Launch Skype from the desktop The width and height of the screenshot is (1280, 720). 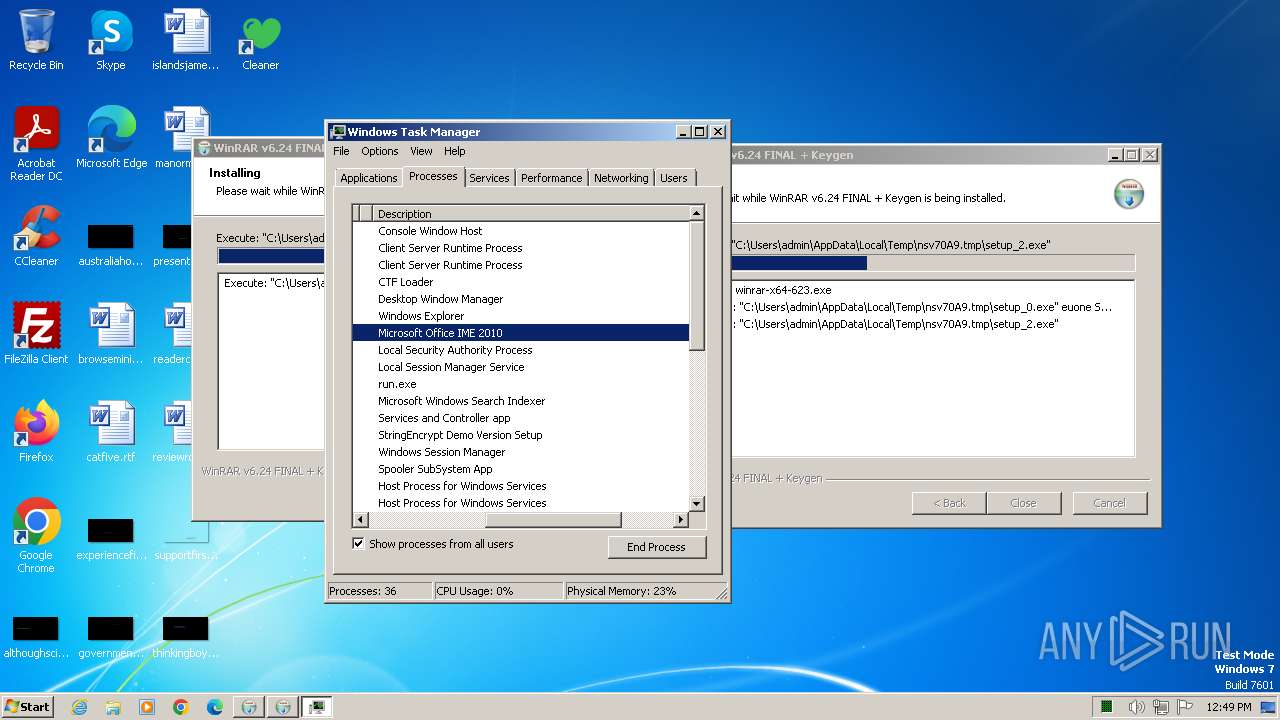tap(110, 40)
